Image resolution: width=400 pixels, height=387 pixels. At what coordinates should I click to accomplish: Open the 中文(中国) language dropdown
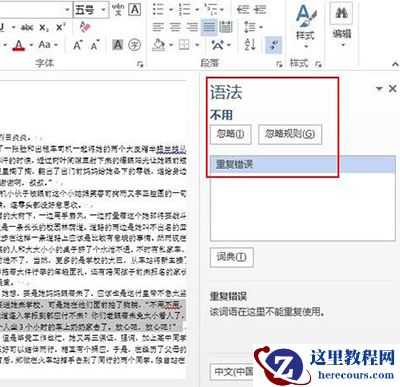(x=232, y=372)
